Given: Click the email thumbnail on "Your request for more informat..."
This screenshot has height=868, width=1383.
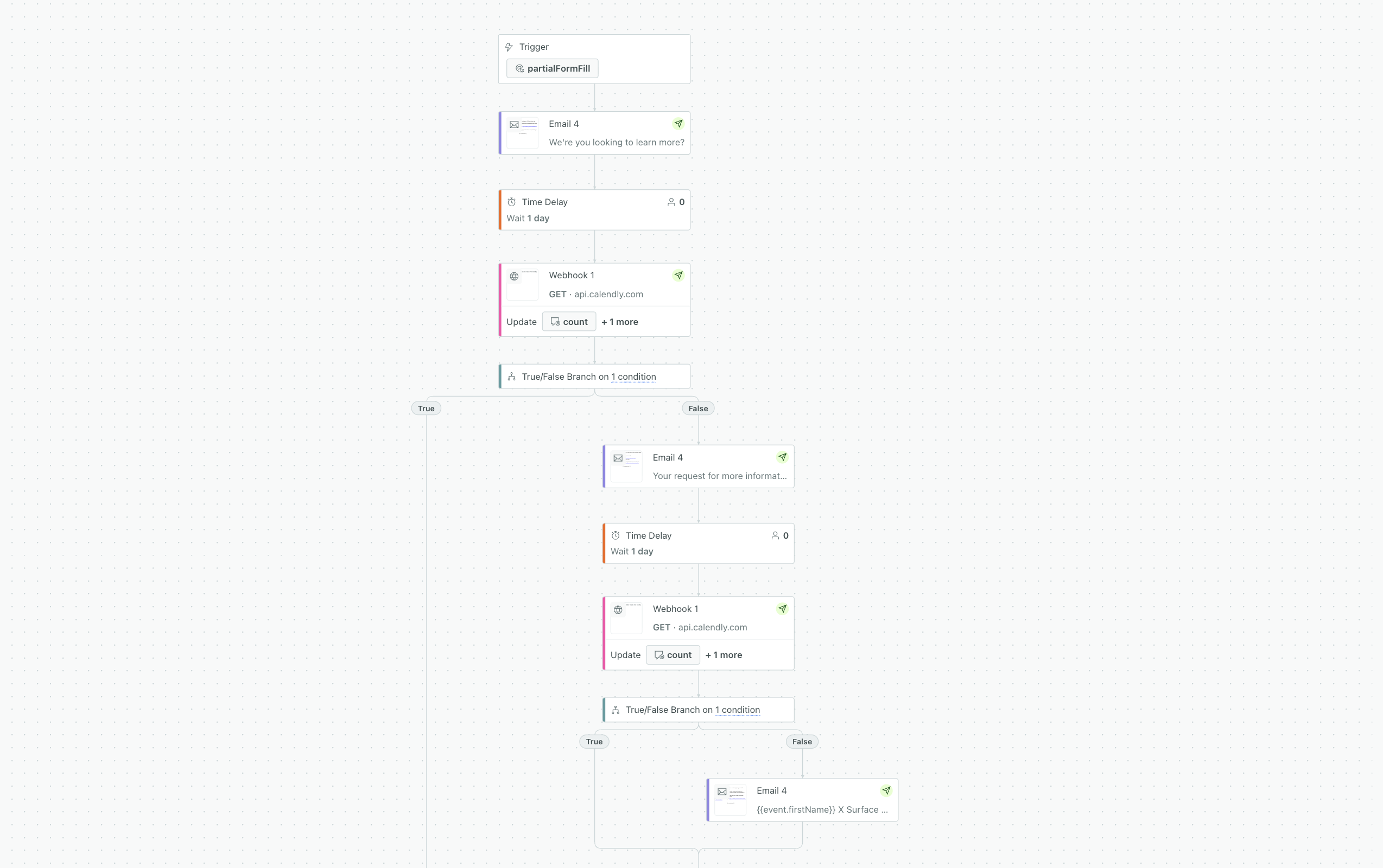Looking at the screenshot, I should pyautogui.click(x=626, y=466).
